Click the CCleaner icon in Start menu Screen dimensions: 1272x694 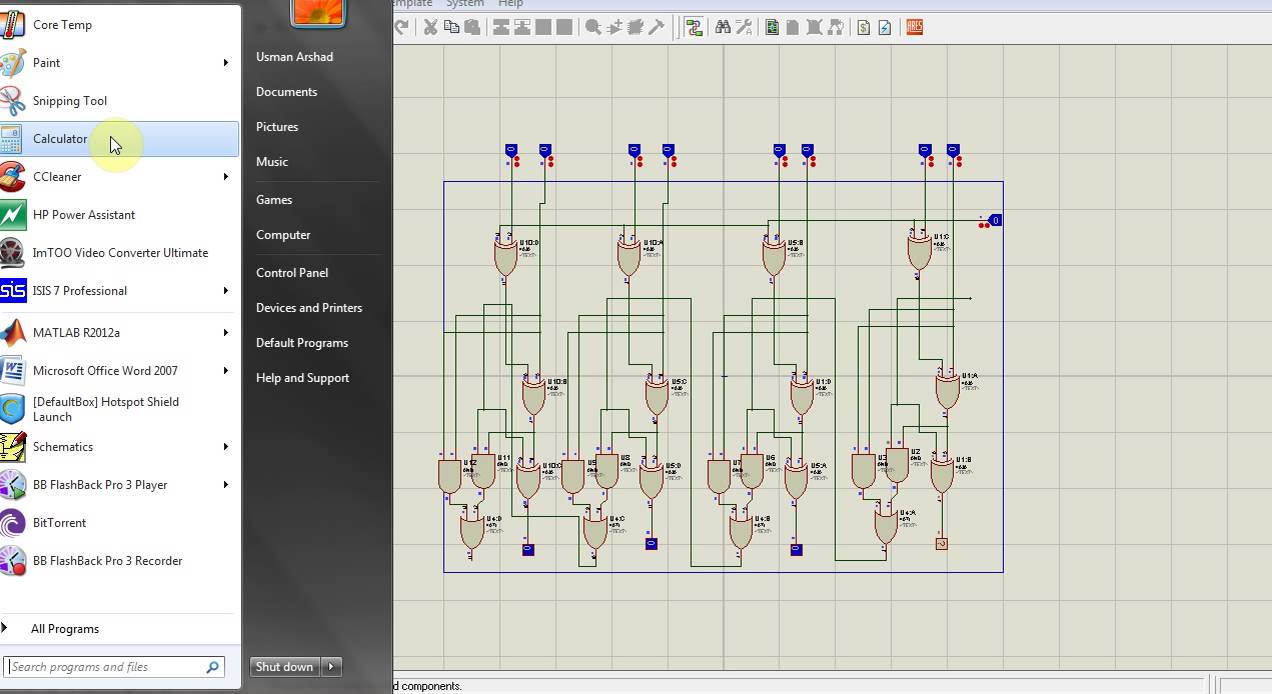click(12, 176)
